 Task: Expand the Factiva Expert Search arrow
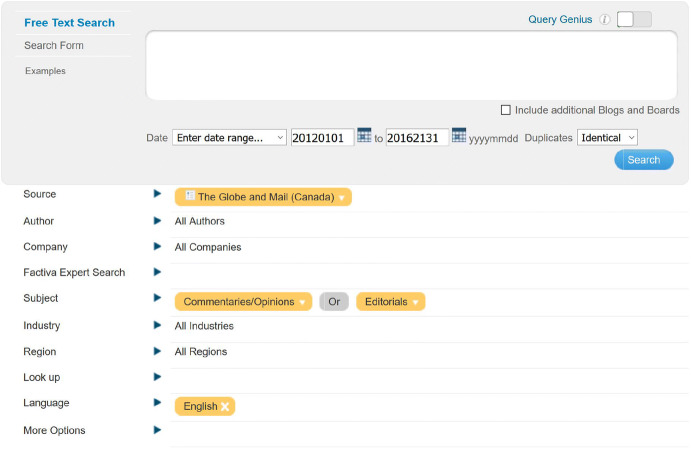[157, 272]
